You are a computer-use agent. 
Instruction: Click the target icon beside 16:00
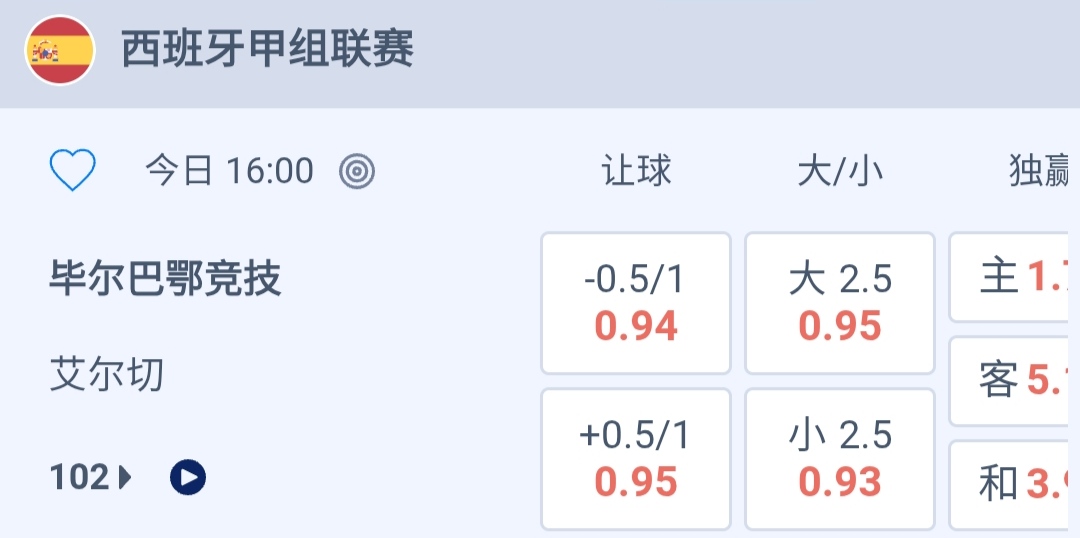click(357, 172)
